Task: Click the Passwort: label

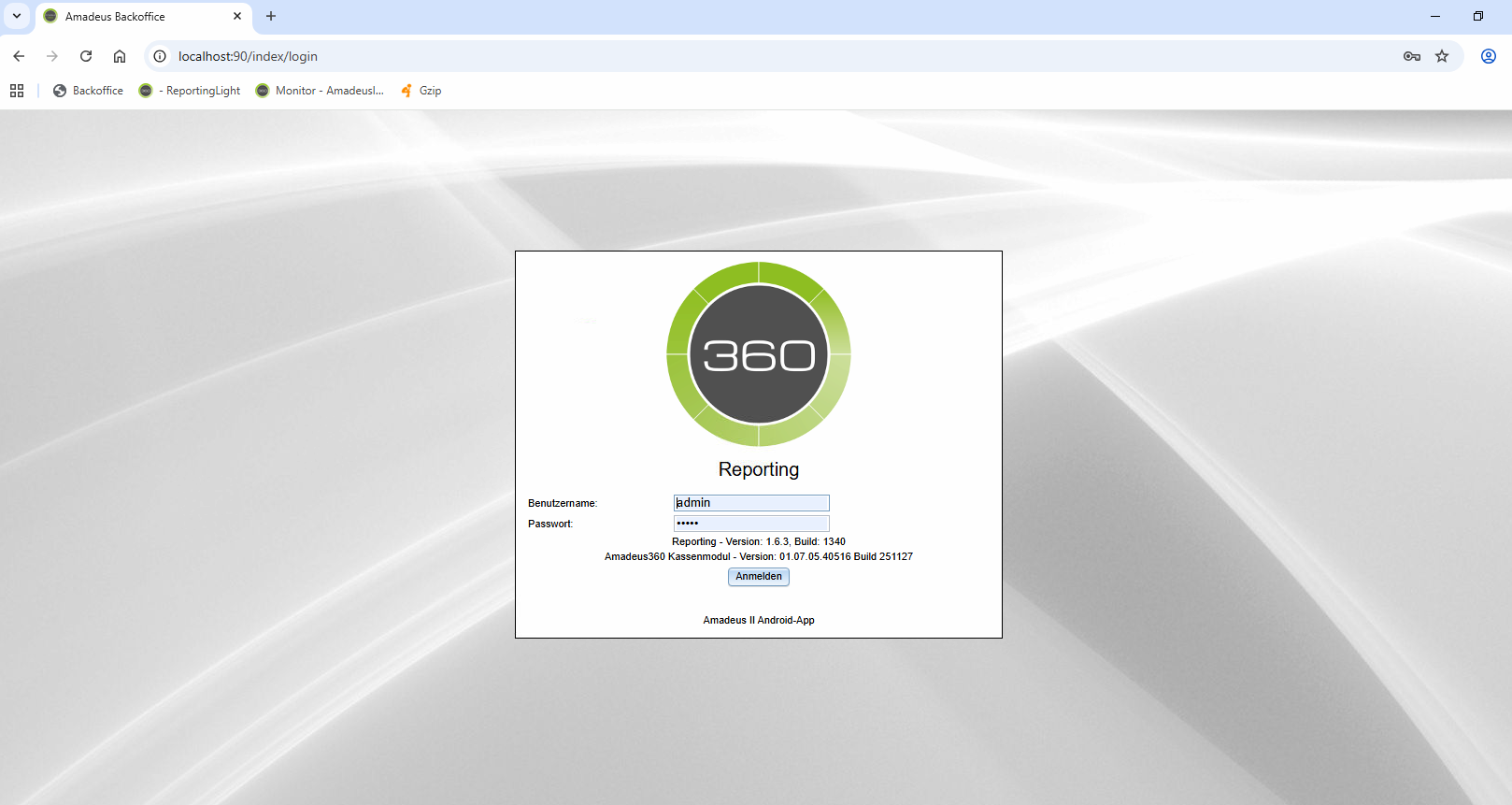Action: coord(550,524)
